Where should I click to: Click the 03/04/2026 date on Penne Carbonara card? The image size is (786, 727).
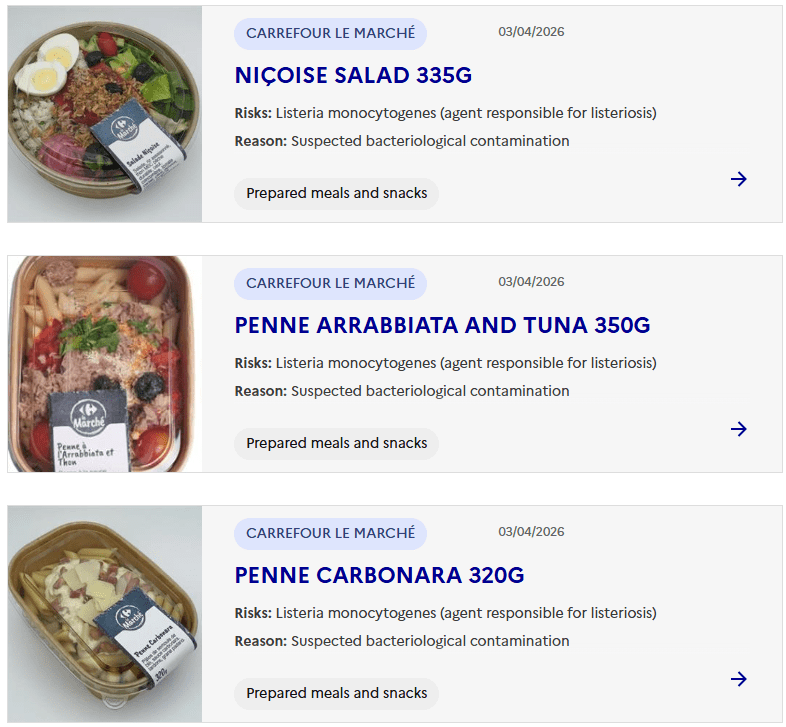click(531, 532)
